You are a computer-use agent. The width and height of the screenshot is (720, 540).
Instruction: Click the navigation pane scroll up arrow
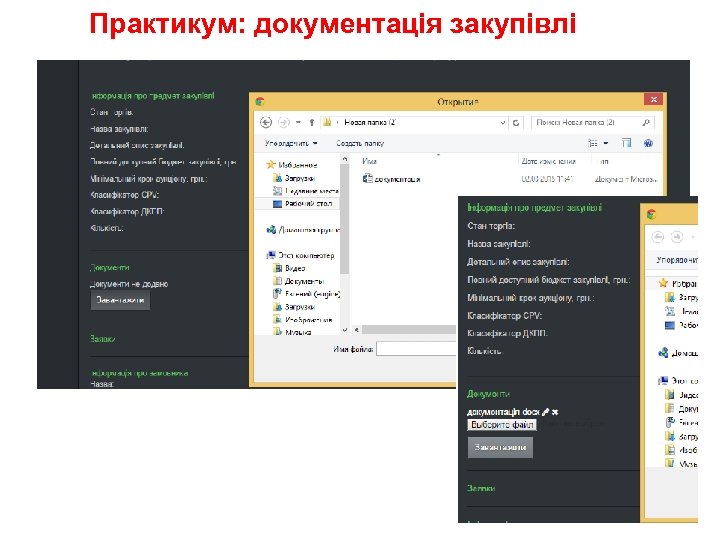[x=344, y=159]
